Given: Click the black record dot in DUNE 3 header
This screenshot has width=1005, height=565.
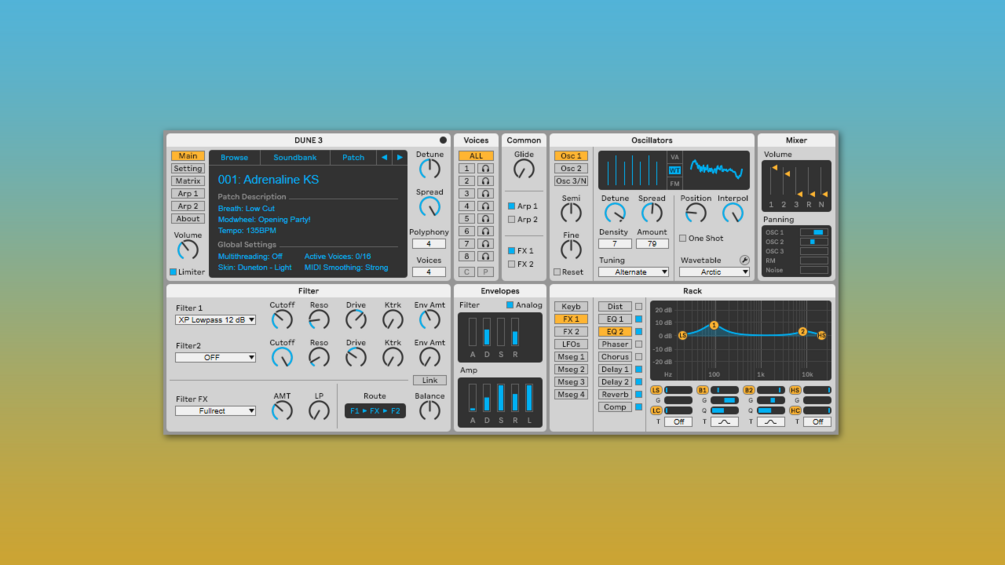Looking at the screenshot, I should pos(443,140).
